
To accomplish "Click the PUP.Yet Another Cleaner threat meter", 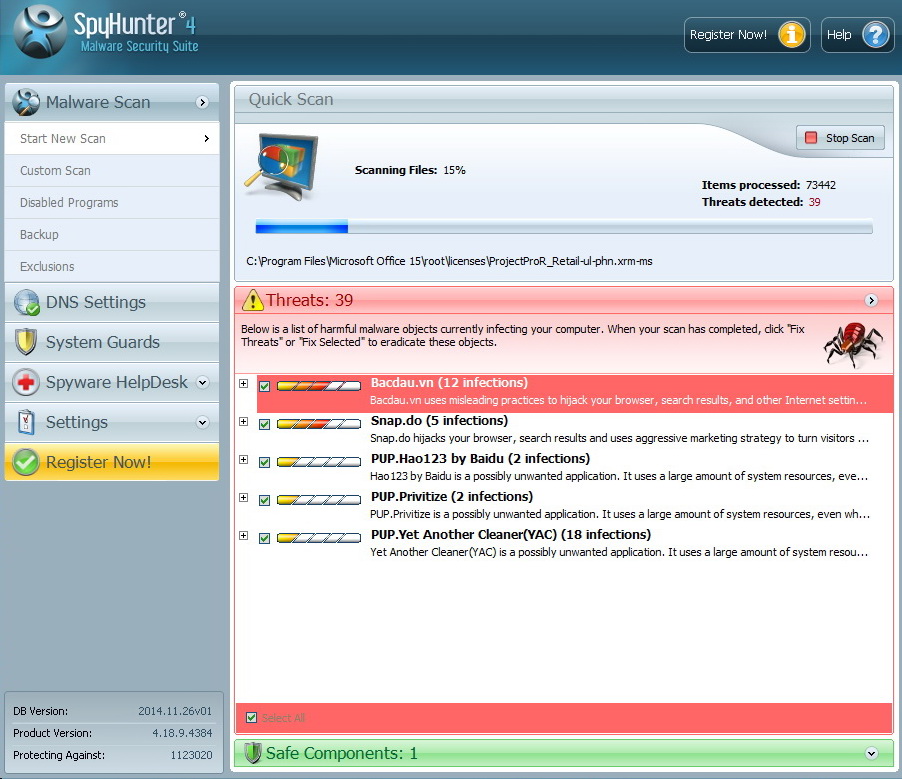I will coord(319,538).
